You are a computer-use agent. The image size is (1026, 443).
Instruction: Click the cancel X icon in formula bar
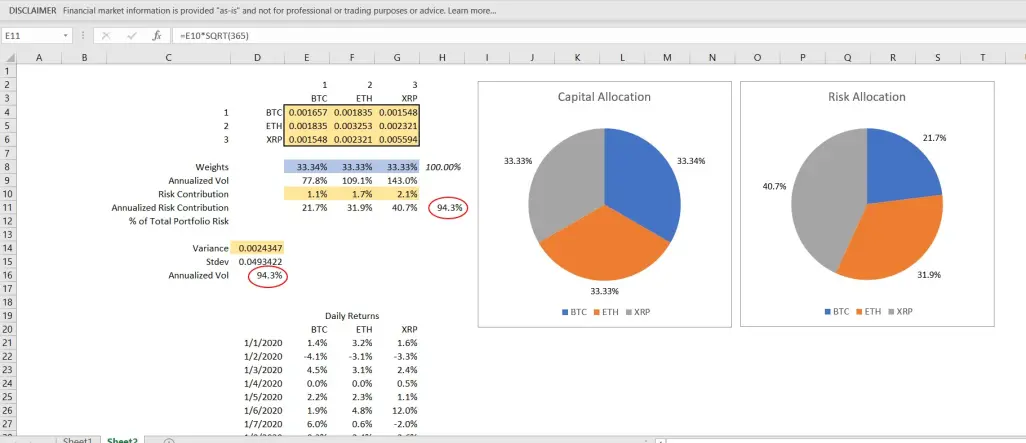pos(106,36)
